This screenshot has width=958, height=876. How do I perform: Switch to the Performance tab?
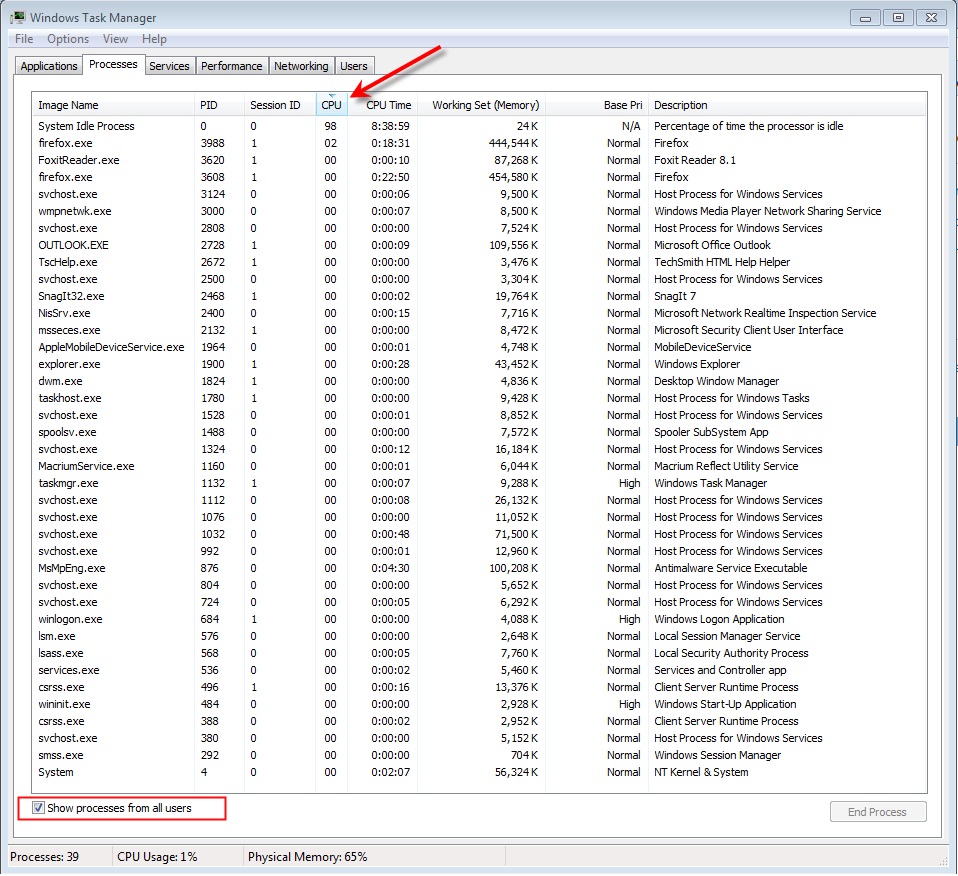coord(232,66)
